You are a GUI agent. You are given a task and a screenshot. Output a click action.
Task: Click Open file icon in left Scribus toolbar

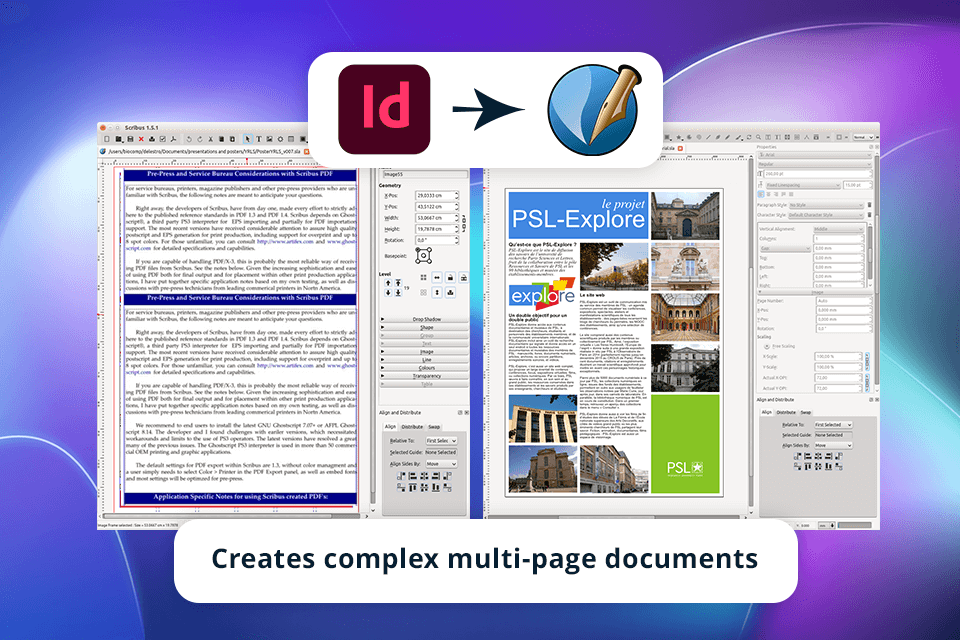(118, 140)
